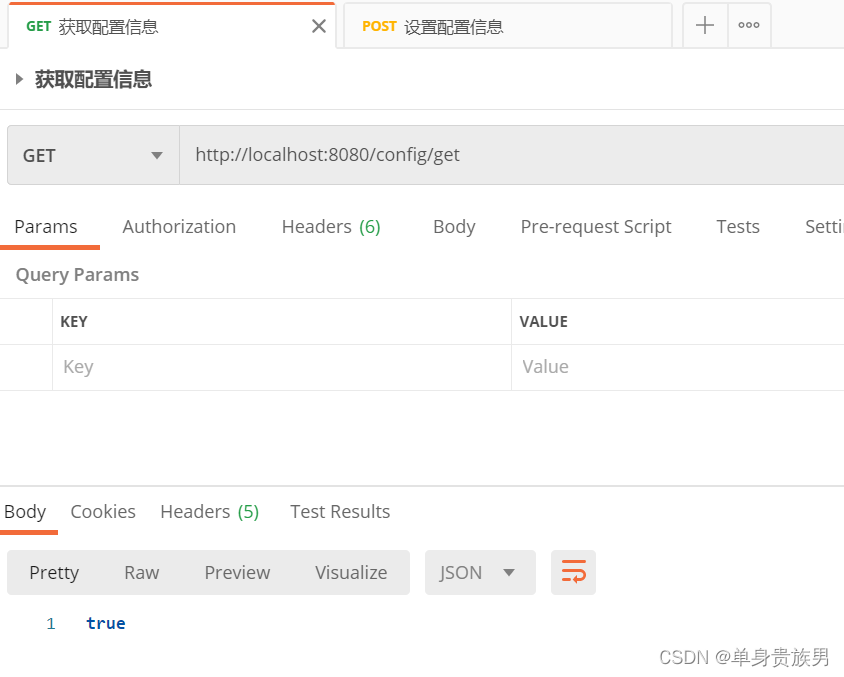844x677 pixels.
Task: Open the JSON format dropdown
Action: click(480, 572)
